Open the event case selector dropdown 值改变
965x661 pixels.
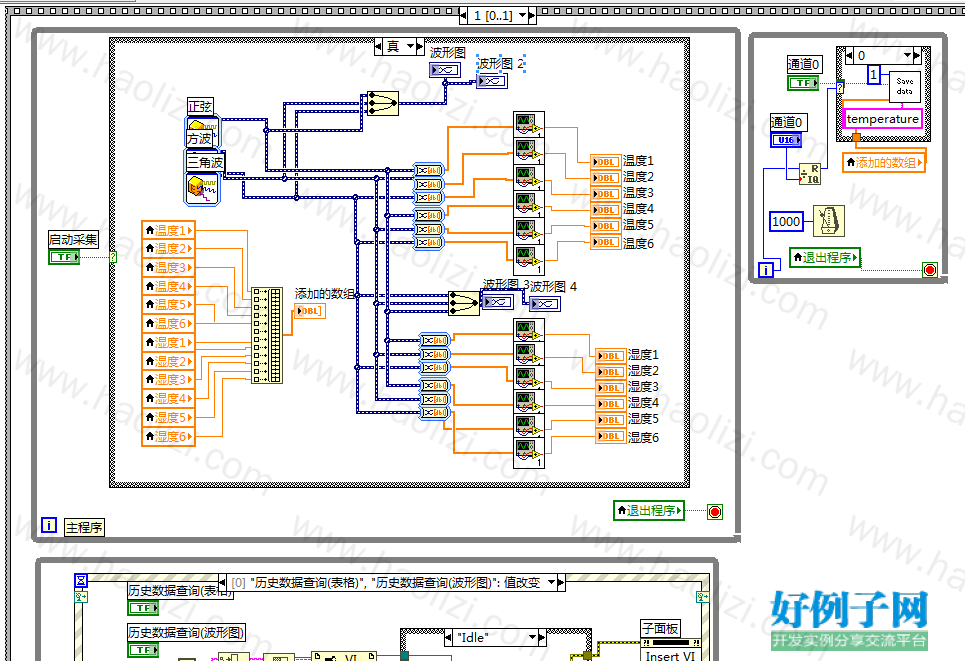[551, 582]
